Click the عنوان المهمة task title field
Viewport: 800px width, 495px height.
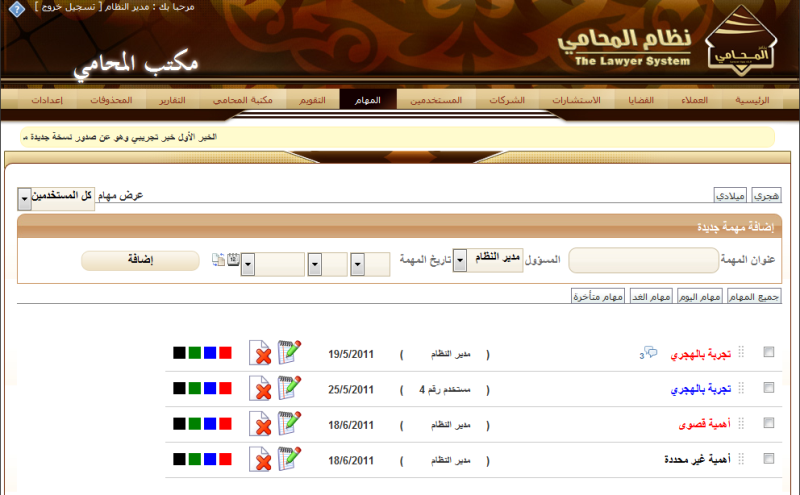point(643,261)
